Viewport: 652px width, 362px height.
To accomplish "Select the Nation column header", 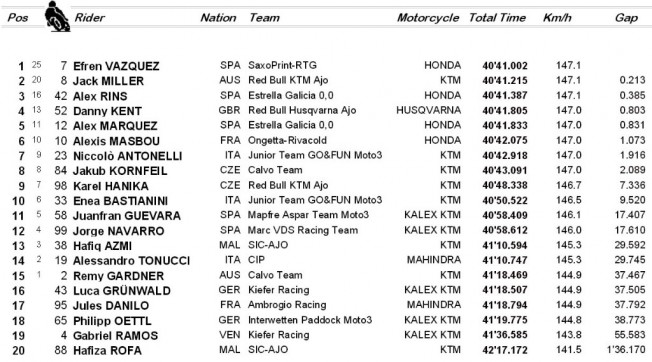I will tap(218, 18).
